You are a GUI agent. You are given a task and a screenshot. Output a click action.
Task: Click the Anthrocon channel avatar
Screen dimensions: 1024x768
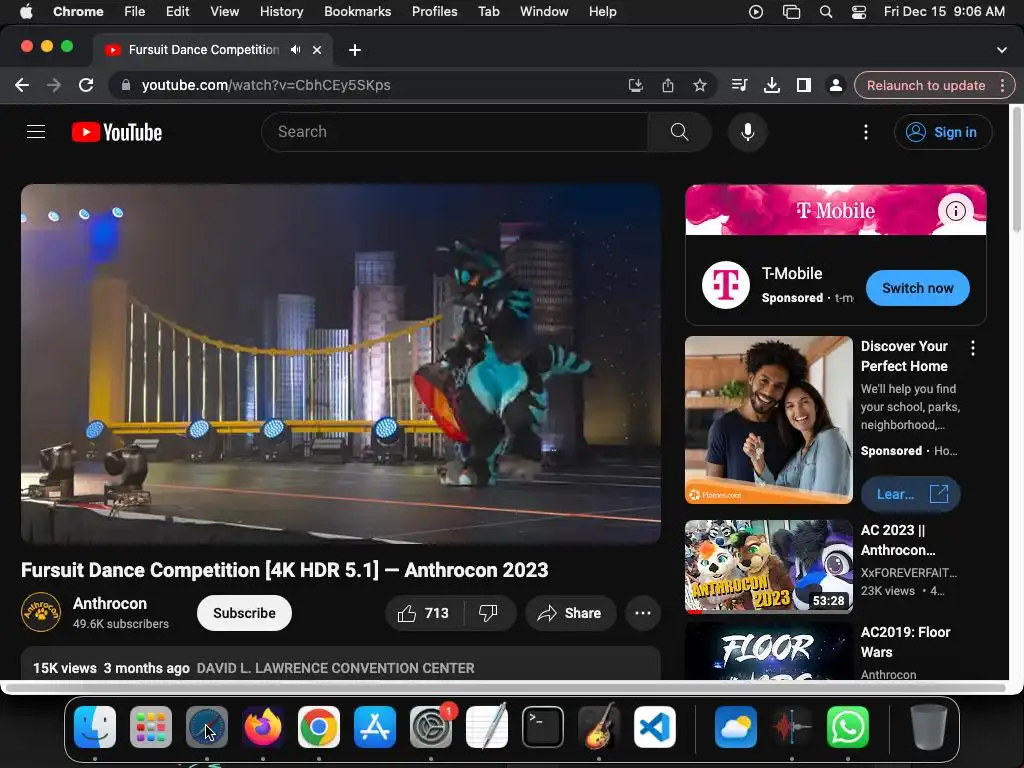pos(41,613)
